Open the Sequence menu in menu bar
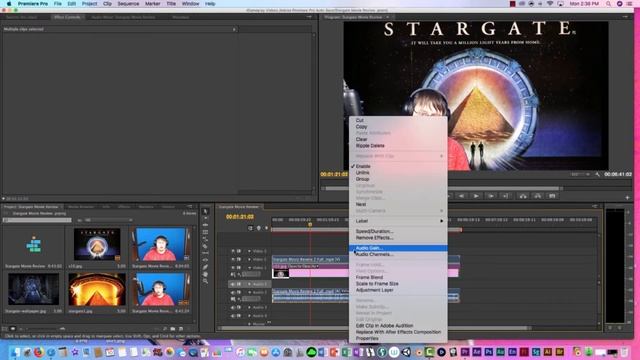 click(x=128, y=4)
